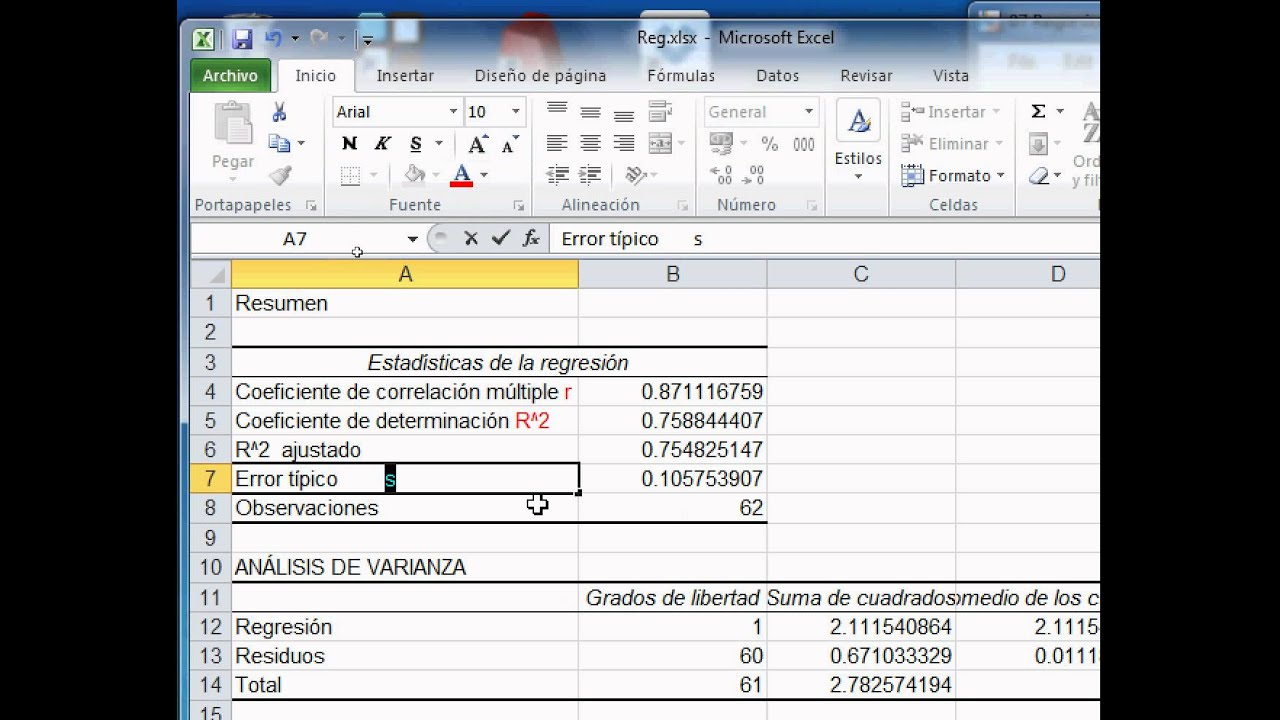The image size is (1280, 720).
Task: Switch to the Fórmulas tab
Action: click(x=681, y=76)
